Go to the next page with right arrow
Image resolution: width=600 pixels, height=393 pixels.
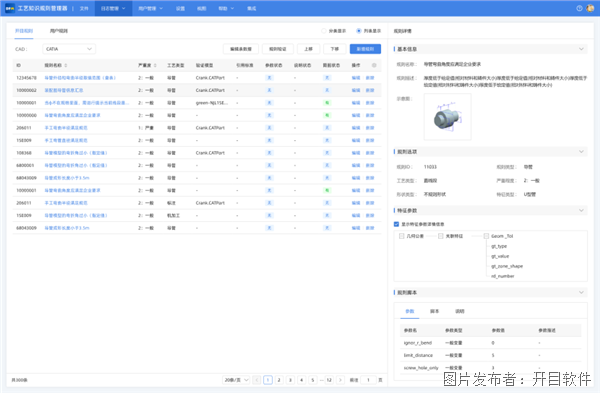click(340, 380)
